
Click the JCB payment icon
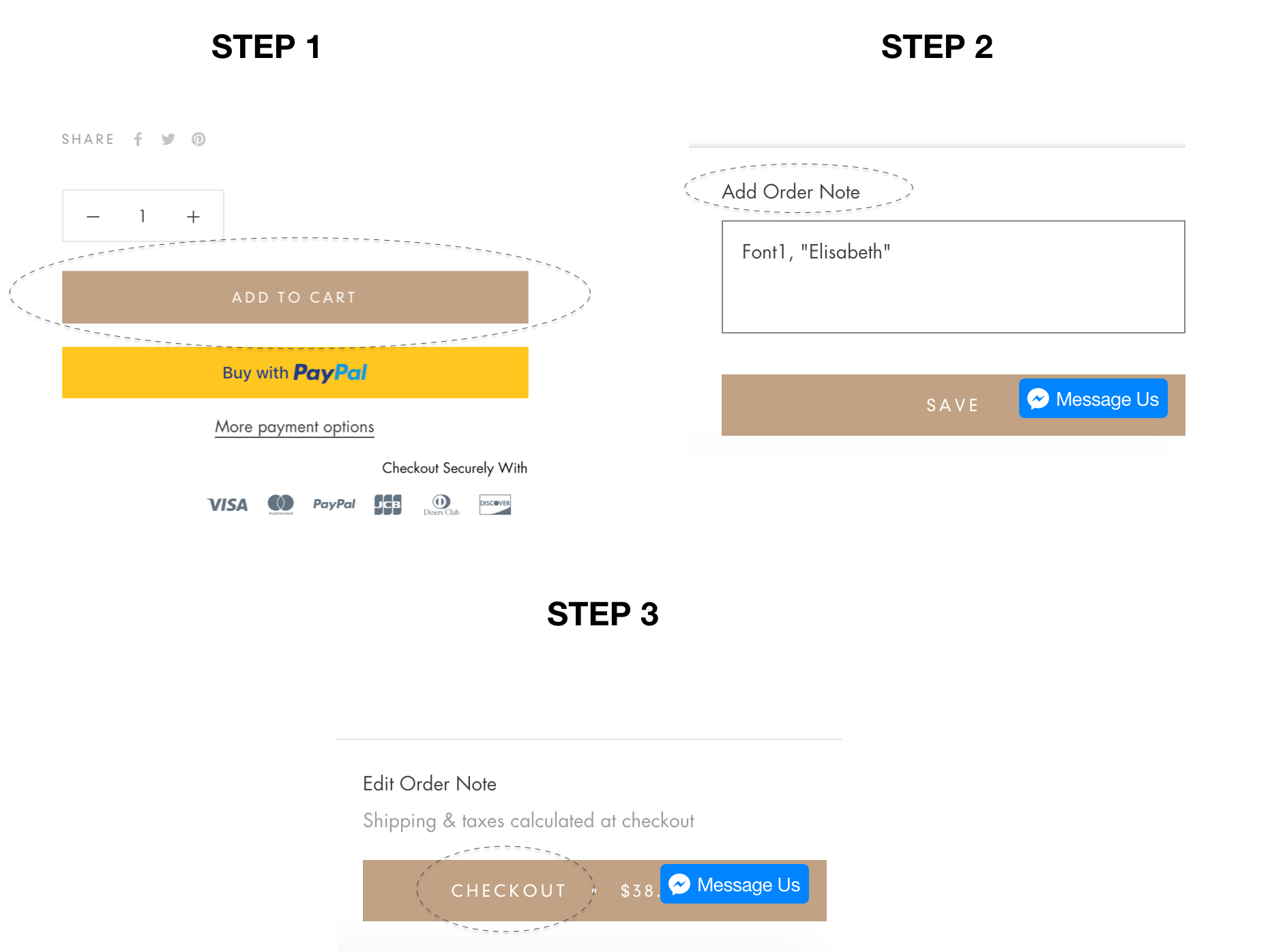pyautogui.click(x=387, y=505)
